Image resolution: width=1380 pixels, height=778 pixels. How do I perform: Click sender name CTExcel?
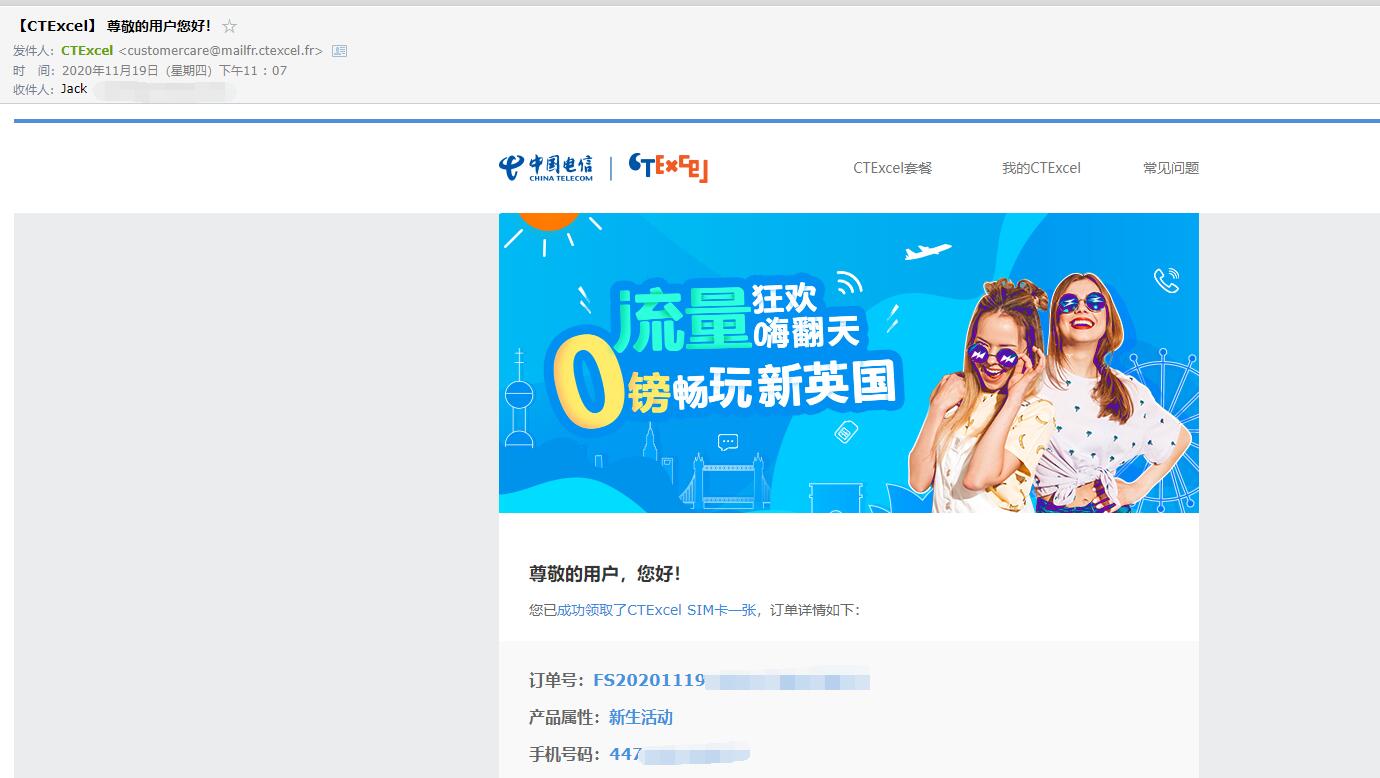(87, 50)
